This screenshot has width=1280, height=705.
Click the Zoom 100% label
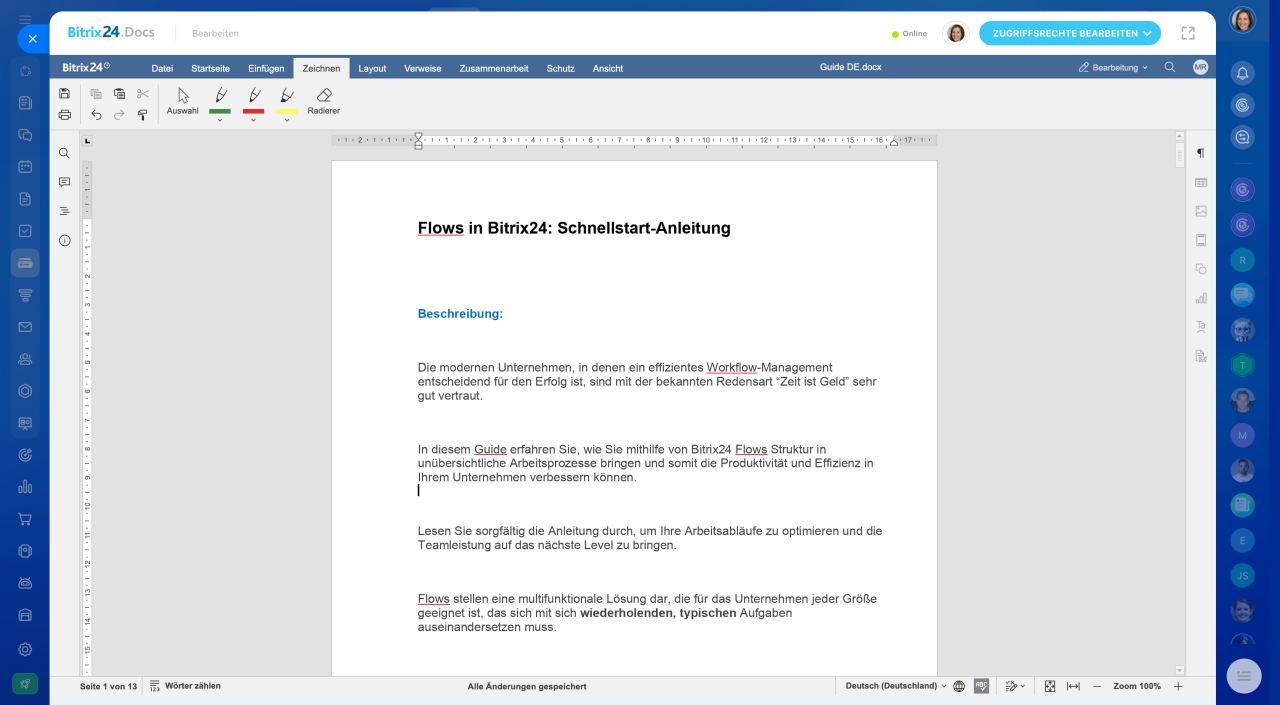(1137, 686)
